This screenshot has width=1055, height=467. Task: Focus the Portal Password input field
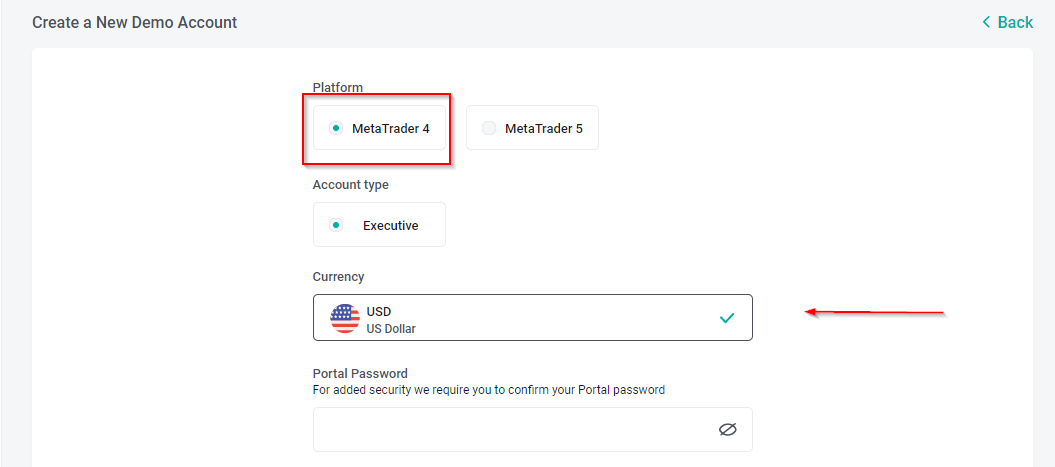pyautogui.click(x=533, y=429)
